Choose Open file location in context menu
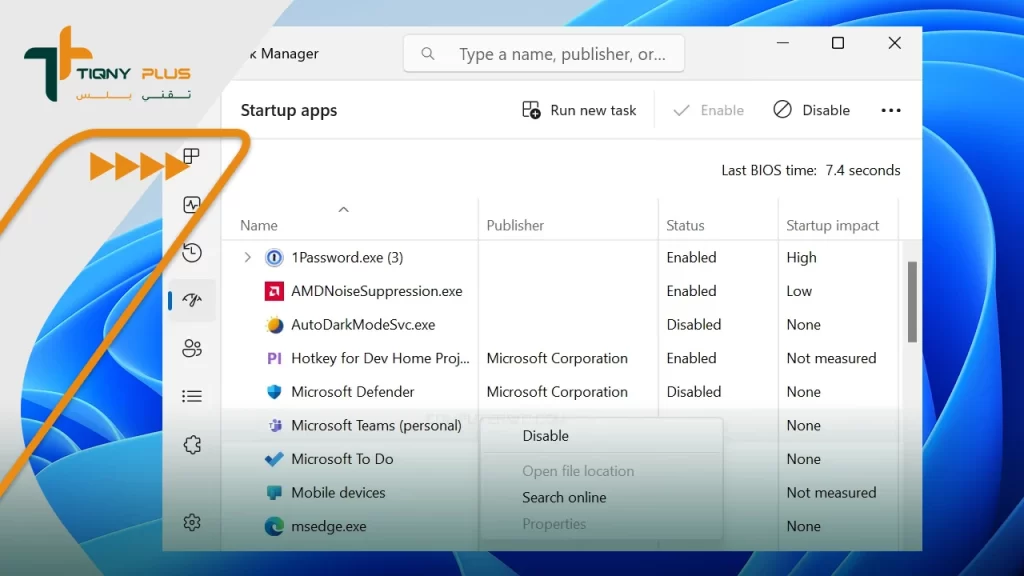Image resolution: width=1024 pixels, height=576 pixels. point(578,471)
